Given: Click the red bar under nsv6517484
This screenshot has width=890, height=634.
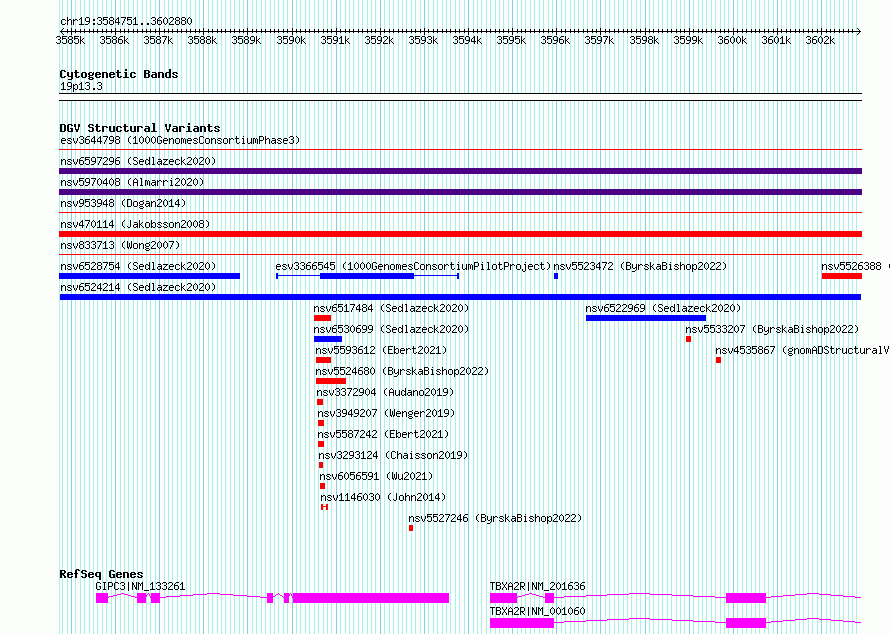Looking at the screenshot, I should [322, 318].
